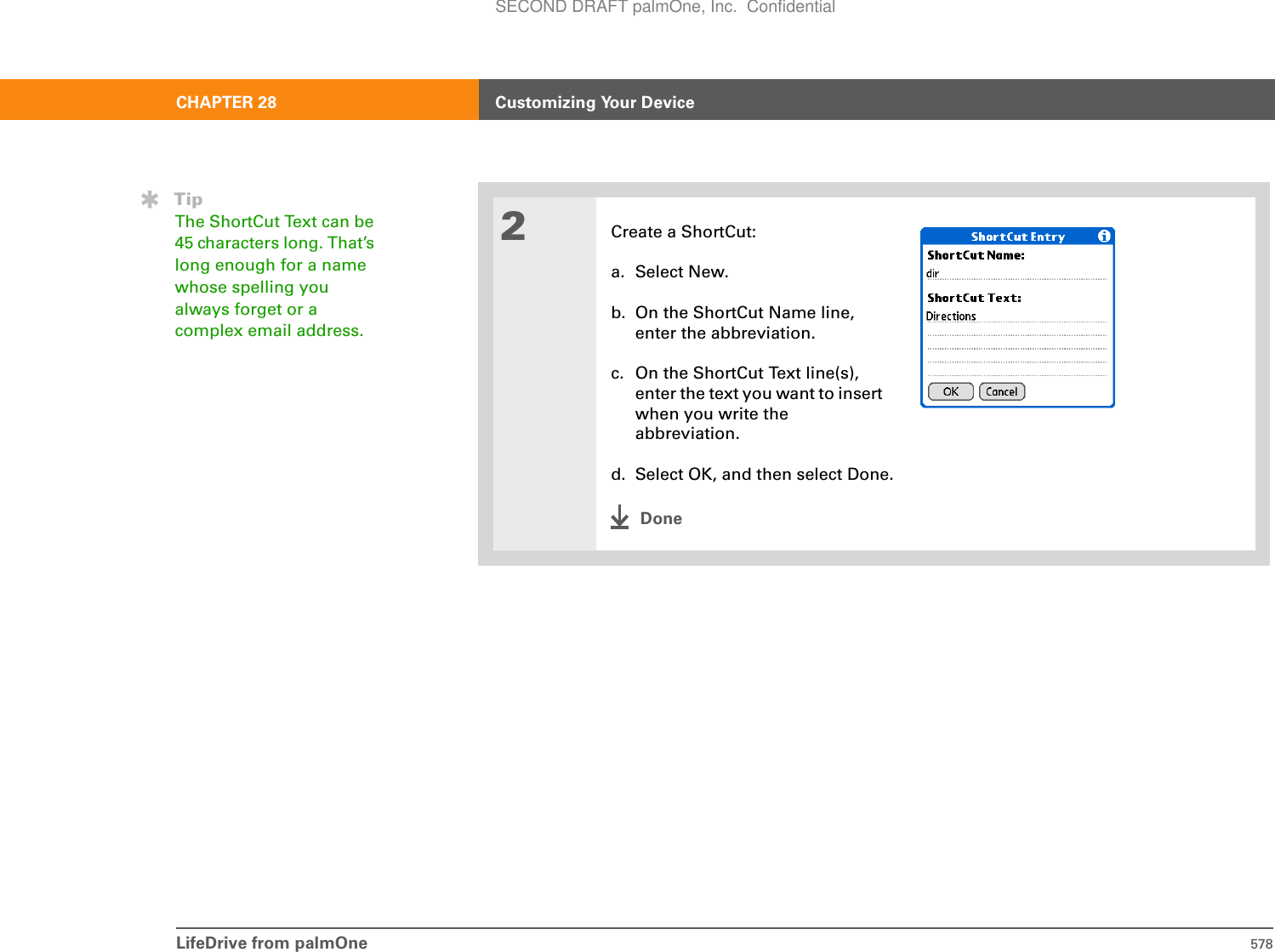Click the Customizing Your Device heading
The width and height of the screenshot is (1275, 952).
click(x=595, y=102)
